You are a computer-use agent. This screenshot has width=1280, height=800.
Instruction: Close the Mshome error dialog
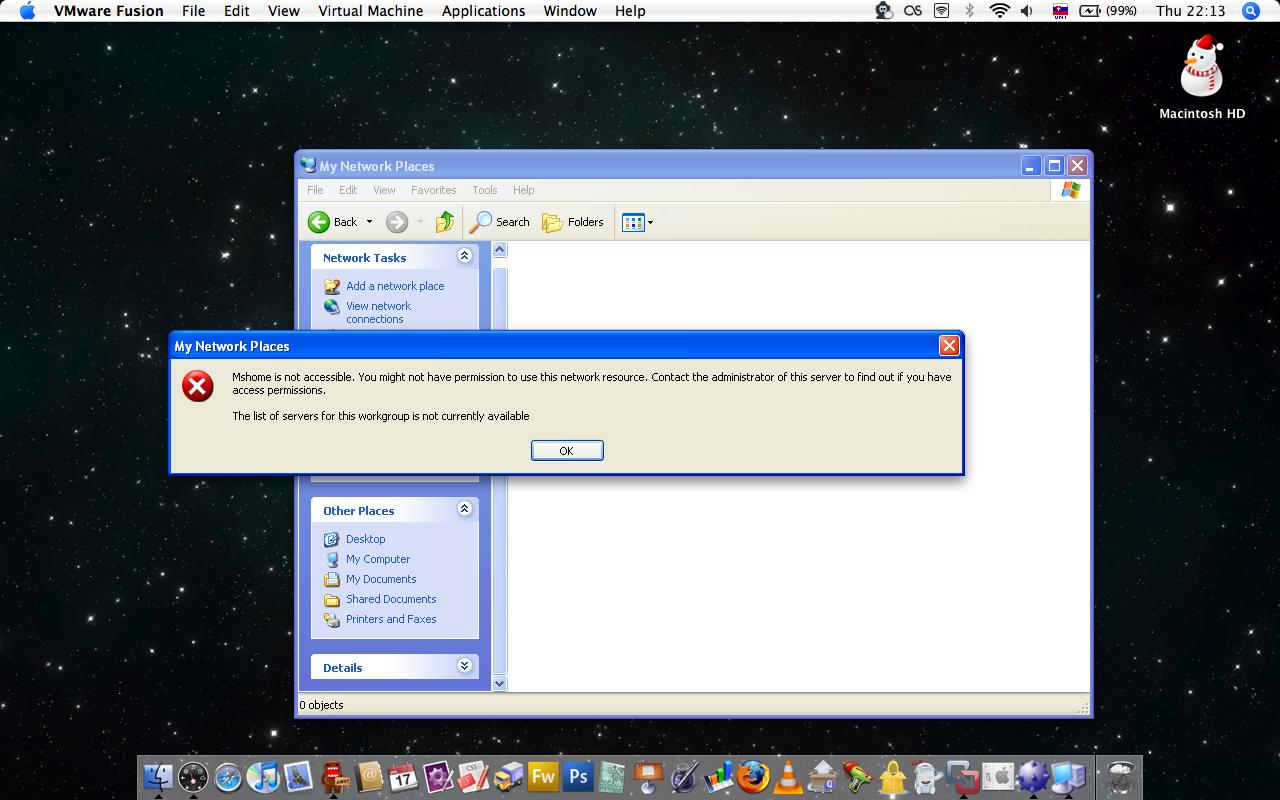[x=949, y=346]
